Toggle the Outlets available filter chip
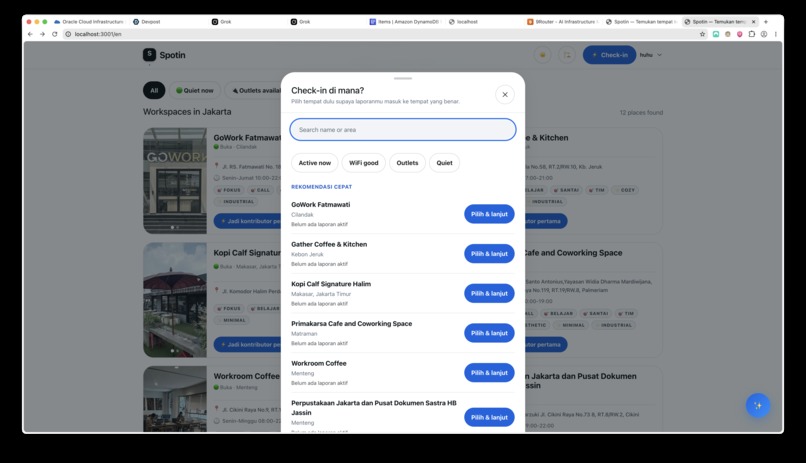The width and height of the screenshot is (806, 463). [255, 90]
